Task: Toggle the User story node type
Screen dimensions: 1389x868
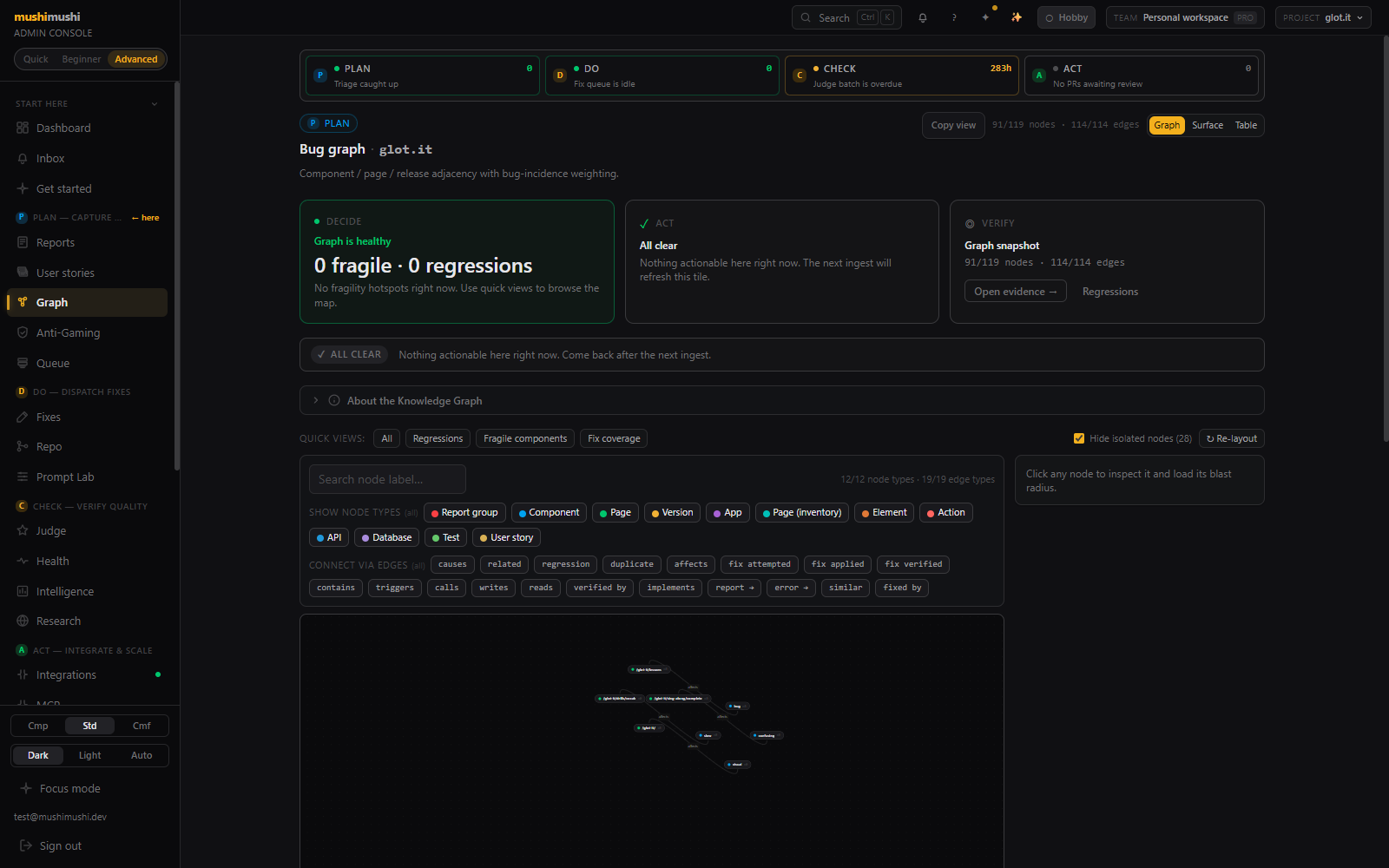Action: click(x=506, y=537)
